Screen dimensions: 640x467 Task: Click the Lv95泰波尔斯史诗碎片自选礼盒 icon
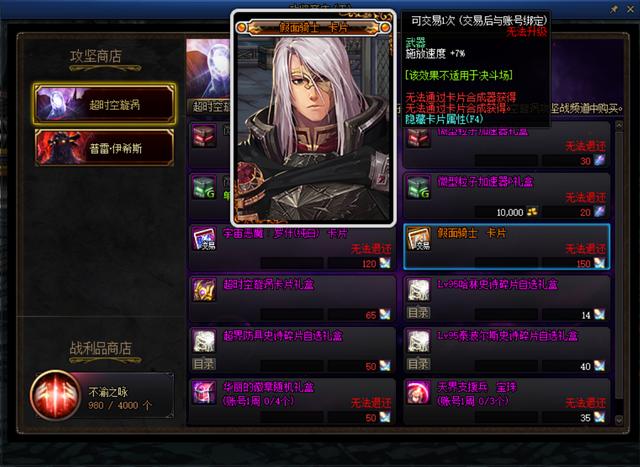pos(419,341)
